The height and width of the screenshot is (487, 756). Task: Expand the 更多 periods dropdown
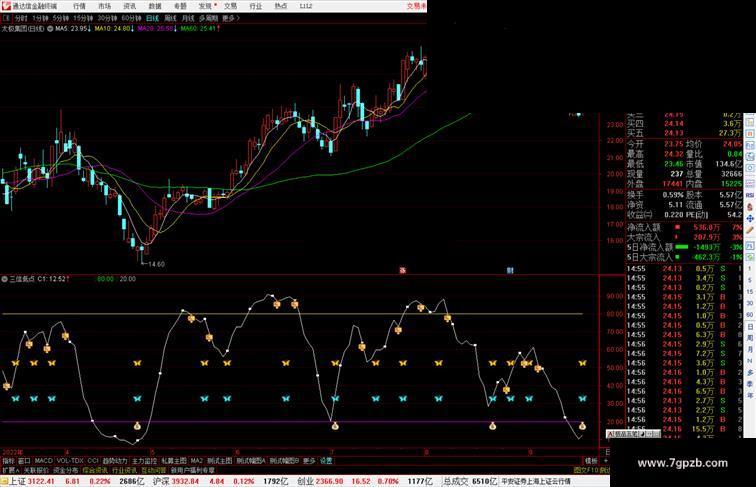(230, 18)
